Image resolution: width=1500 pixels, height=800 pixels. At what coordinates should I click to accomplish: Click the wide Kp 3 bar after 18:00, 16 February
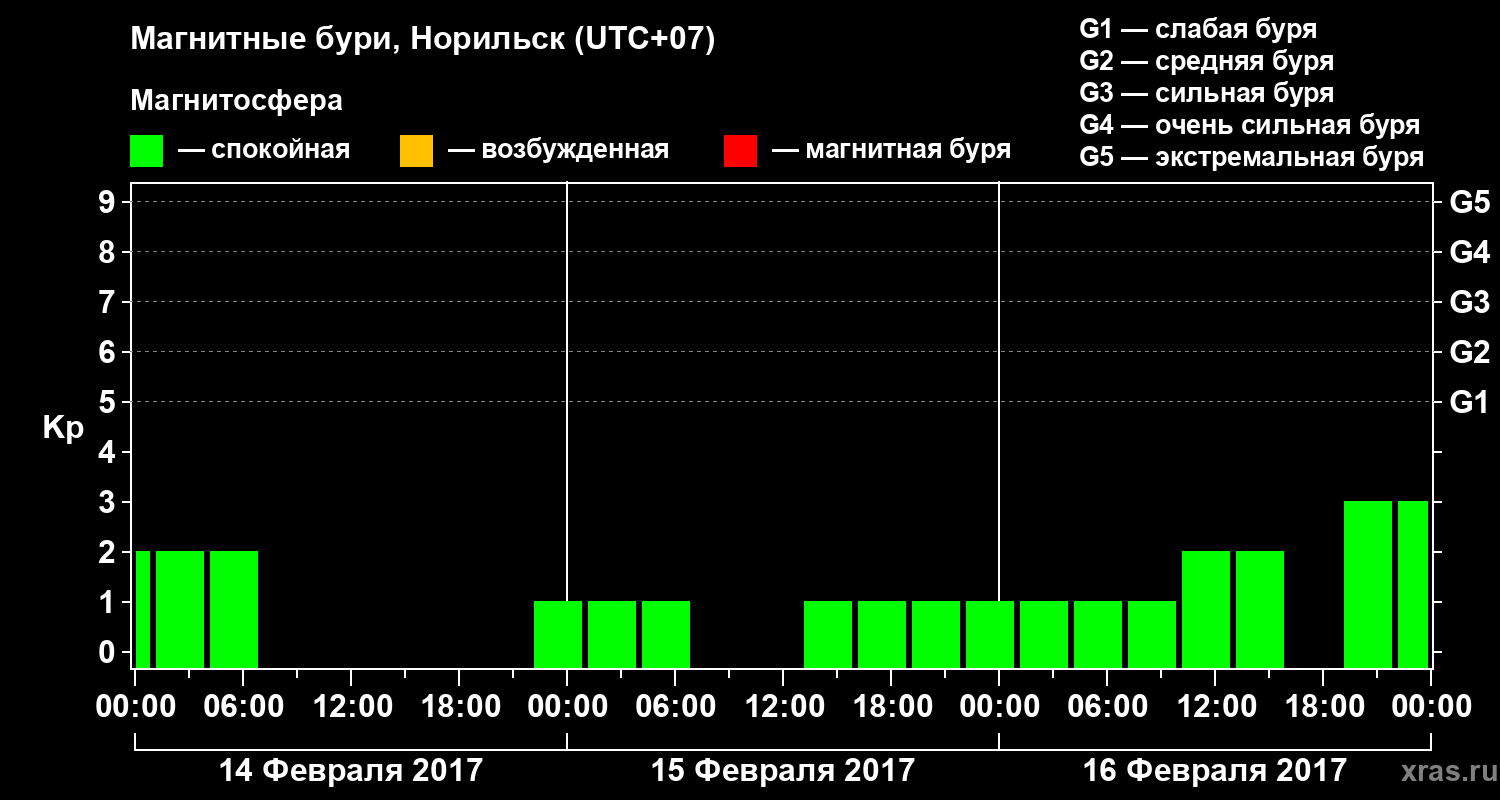tap(1368, 584)
